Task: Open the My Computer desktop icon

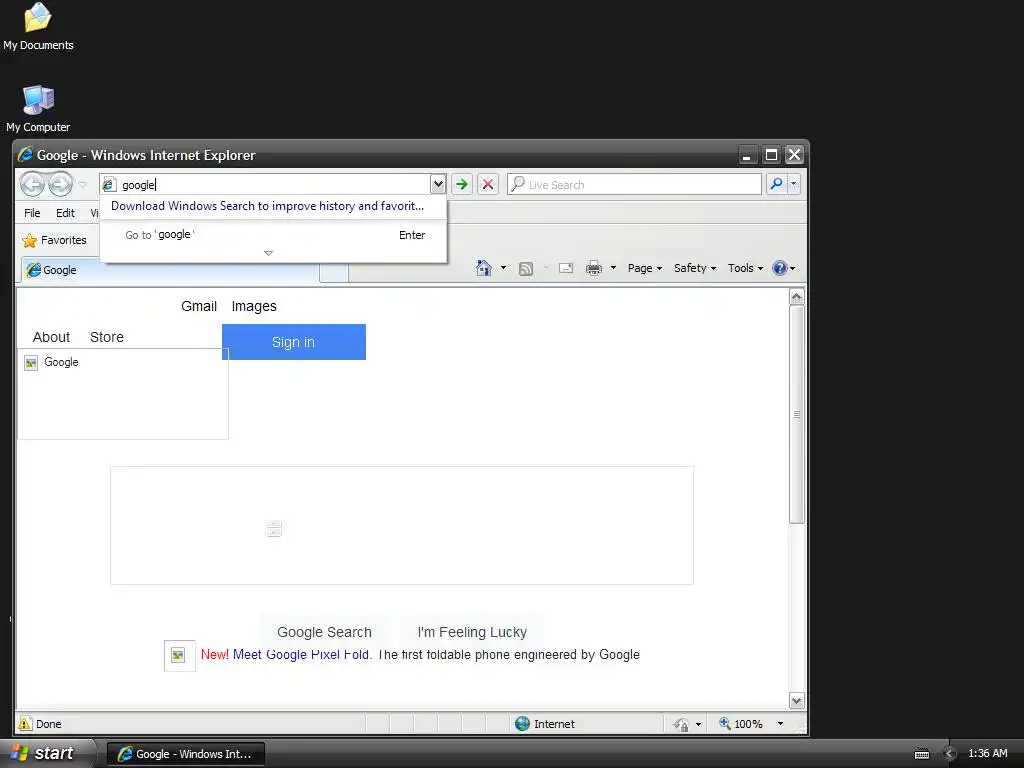Action: tap(38, 108)
